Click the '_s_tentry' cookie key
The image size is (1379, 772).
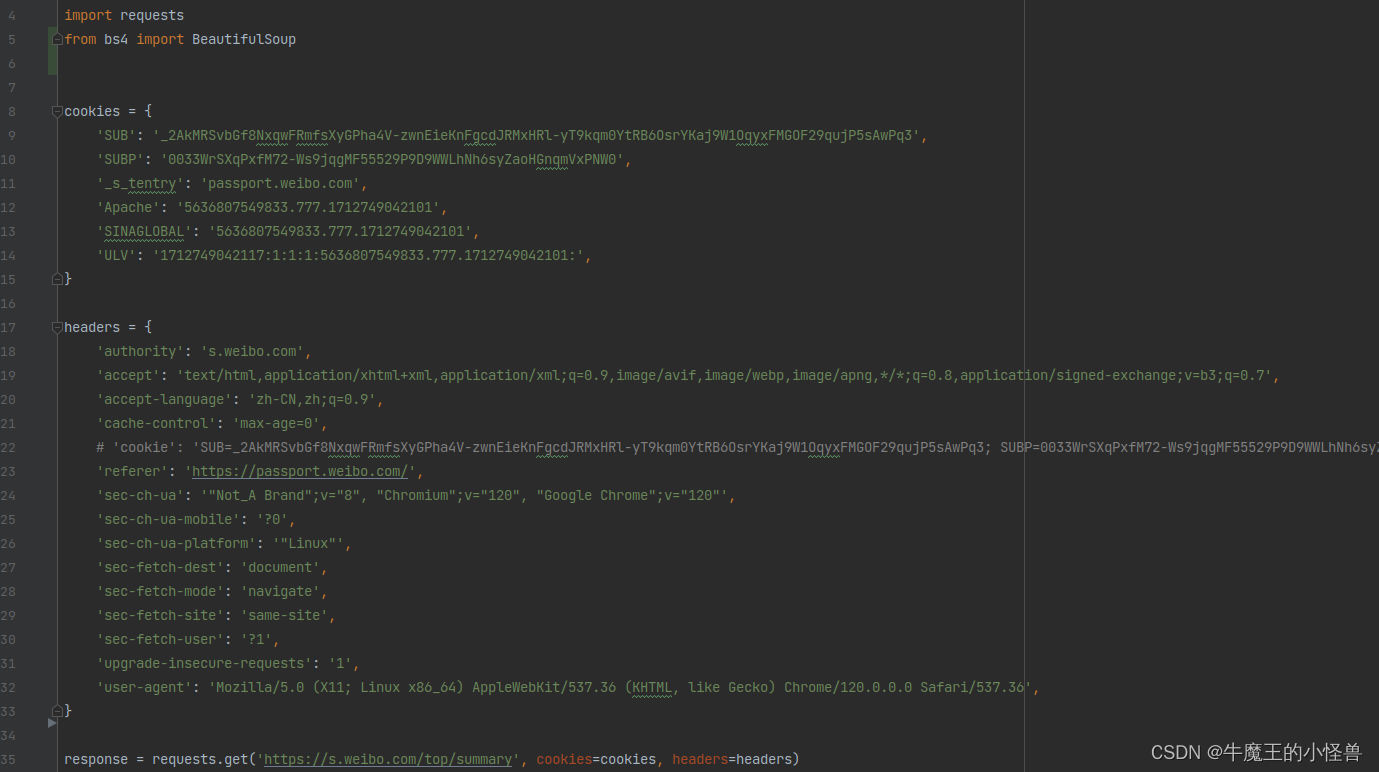[x=140, y=183]
